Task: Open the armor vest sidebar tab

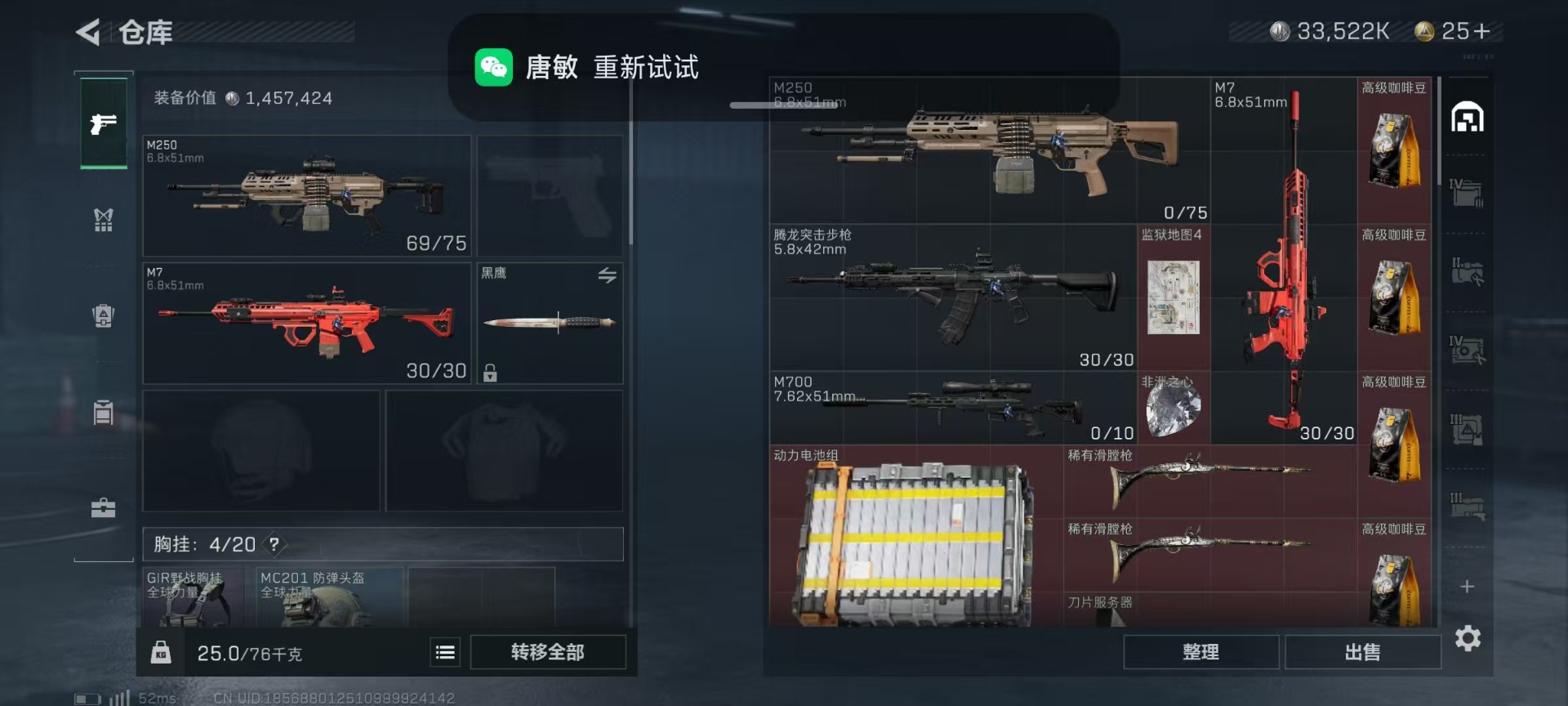Action: [x=103, y=219]
